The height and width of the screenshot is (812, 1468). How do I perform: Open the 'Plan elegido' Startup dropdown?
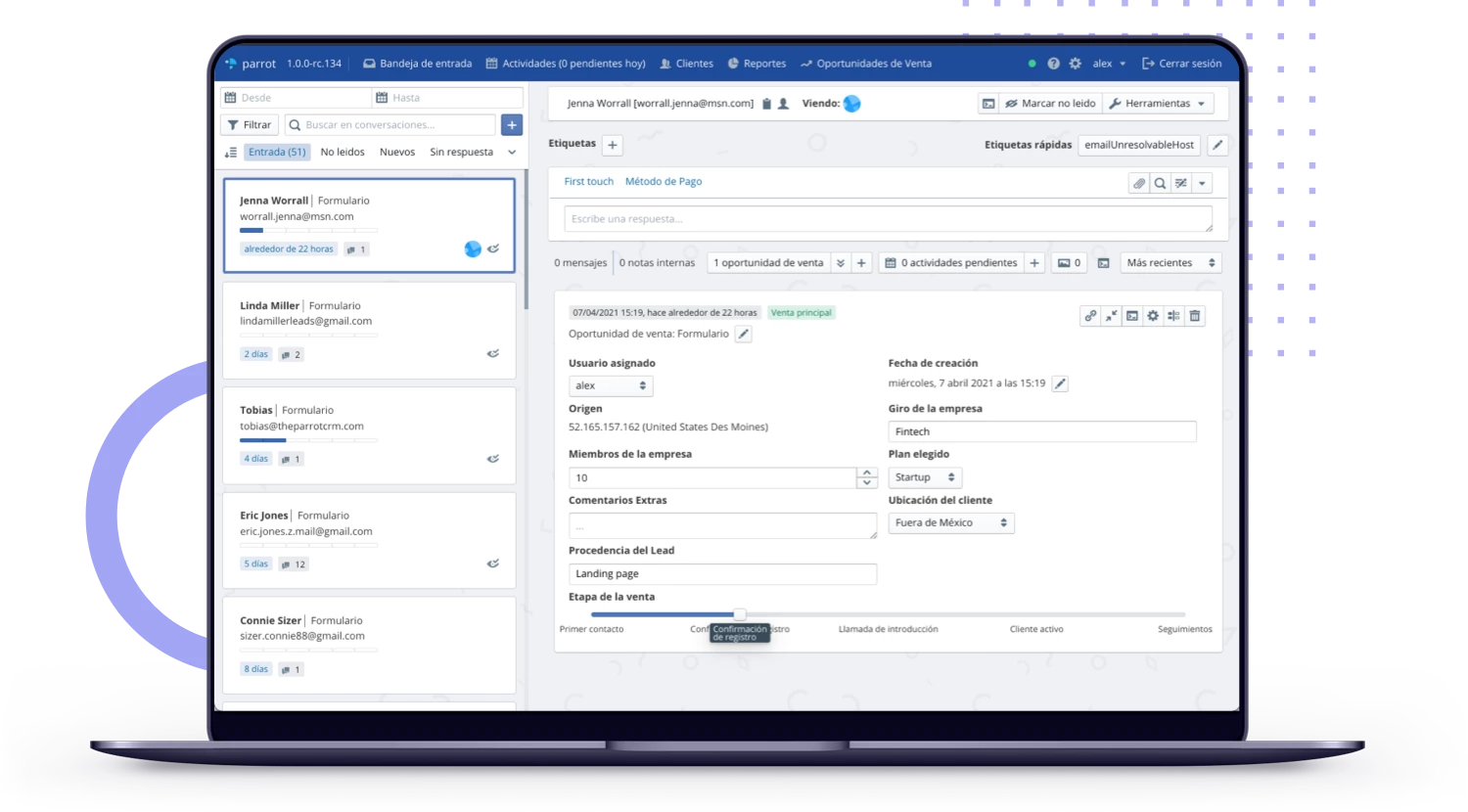click(x=924, y=476)
